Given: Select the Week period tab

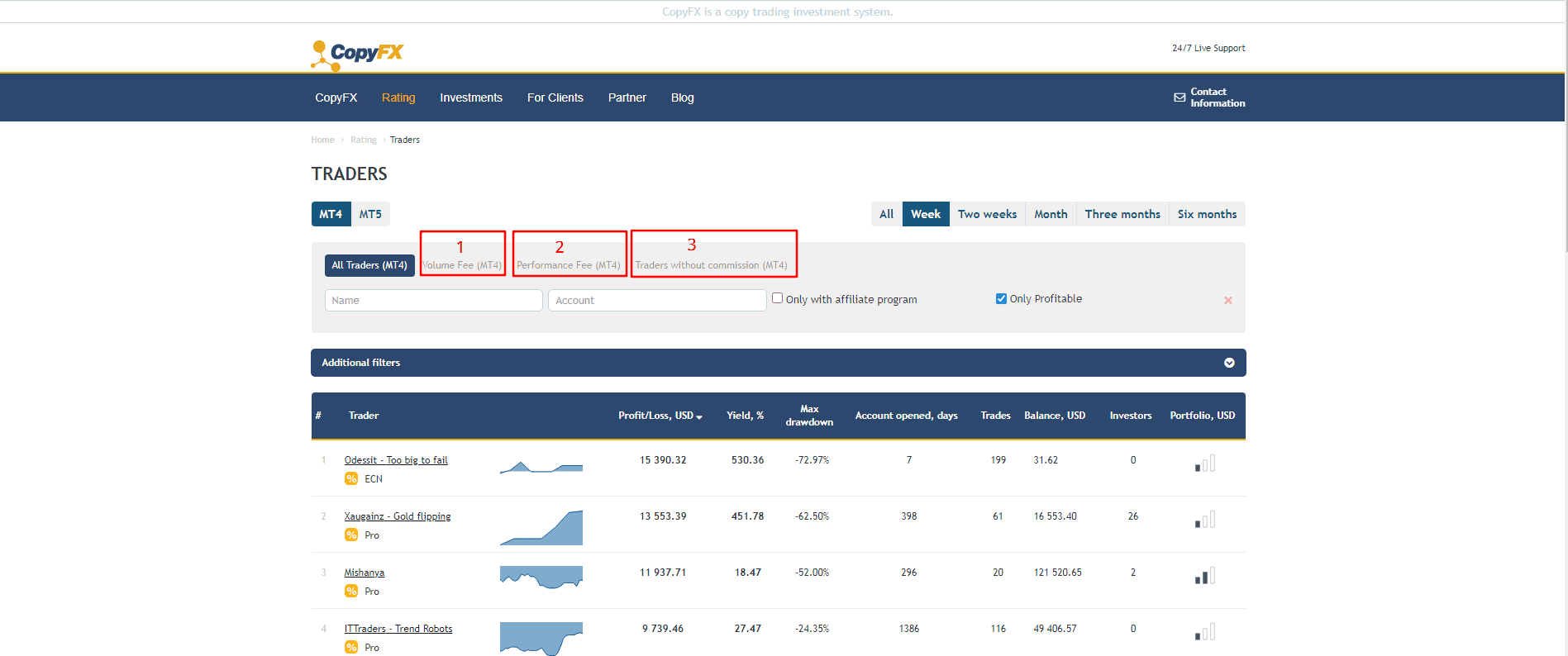Looking at the screenshot, I should point(926,214).
